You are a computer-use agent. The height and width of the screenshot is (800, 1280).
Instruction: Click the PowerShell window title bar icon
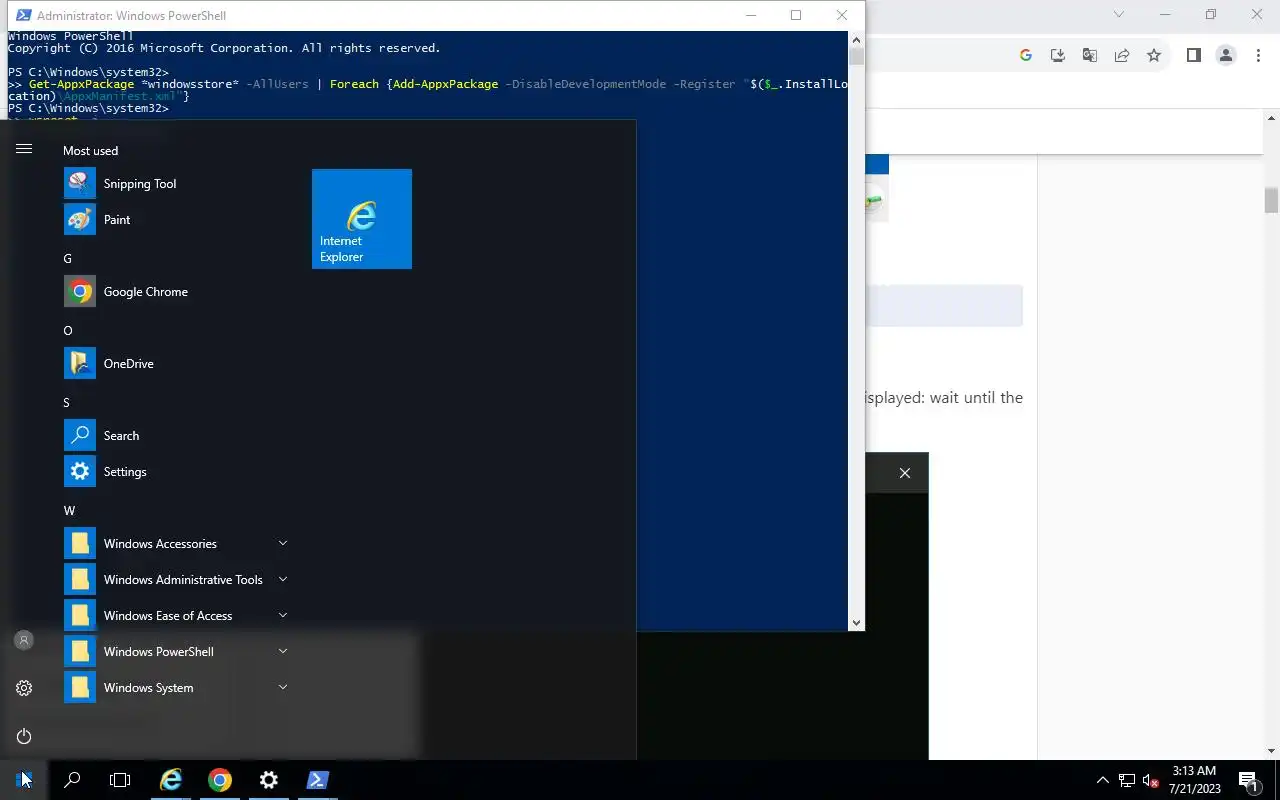coord(22,15)
